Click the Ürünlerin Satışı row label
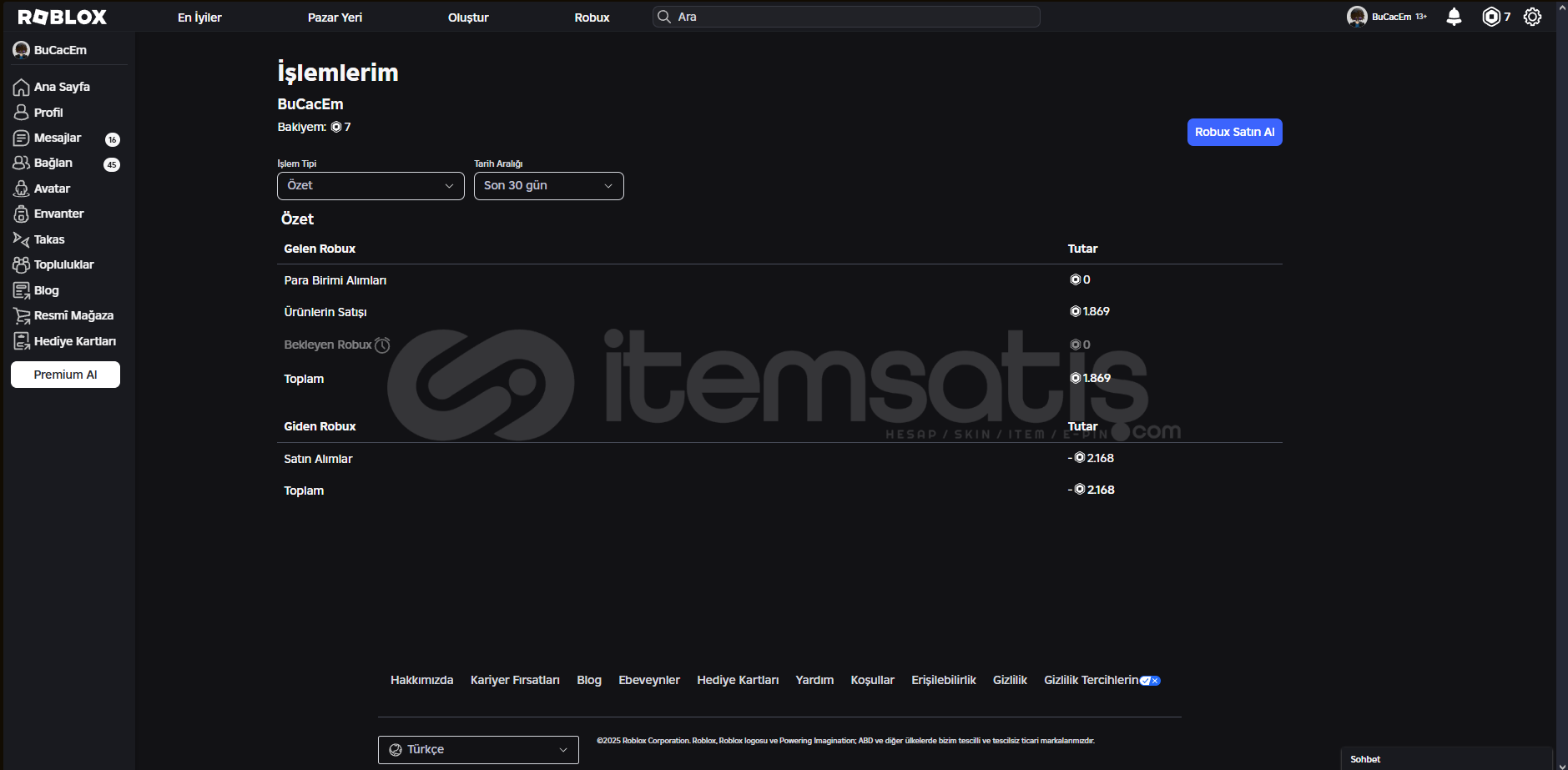 click(325, 312)
